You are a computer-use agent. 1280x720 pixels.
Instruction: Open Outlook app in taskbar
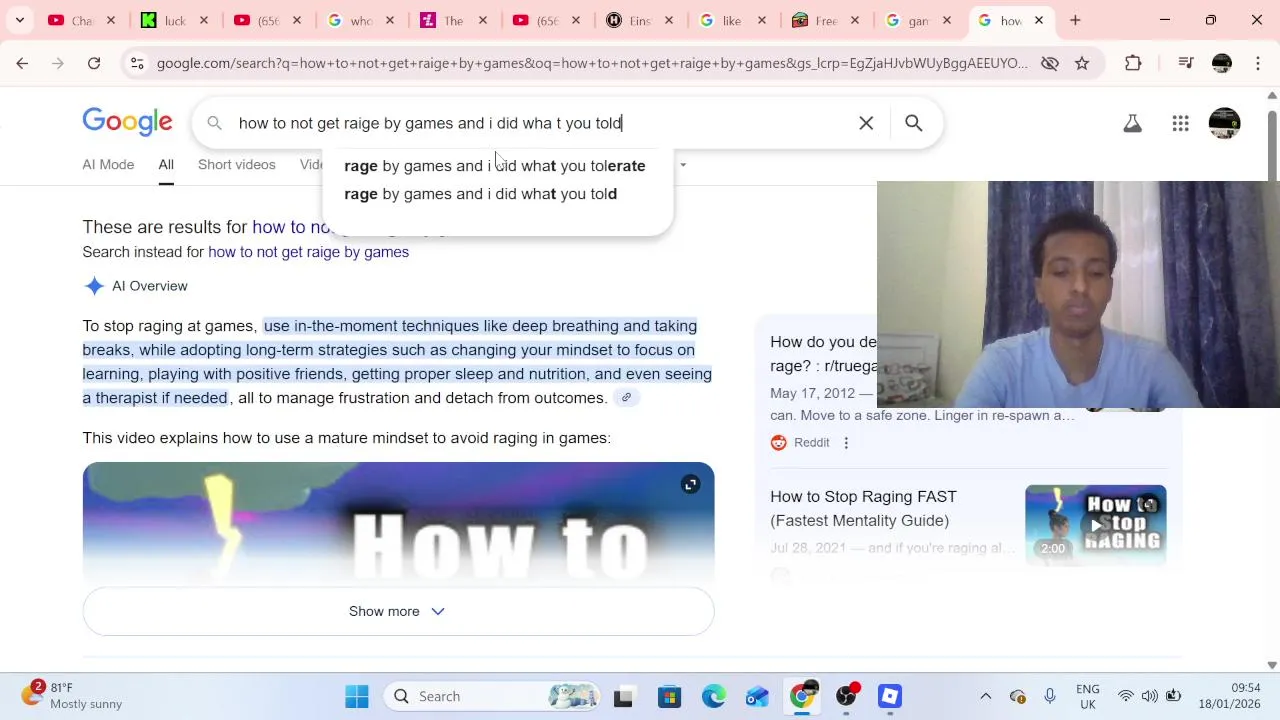tap(757, 696)
